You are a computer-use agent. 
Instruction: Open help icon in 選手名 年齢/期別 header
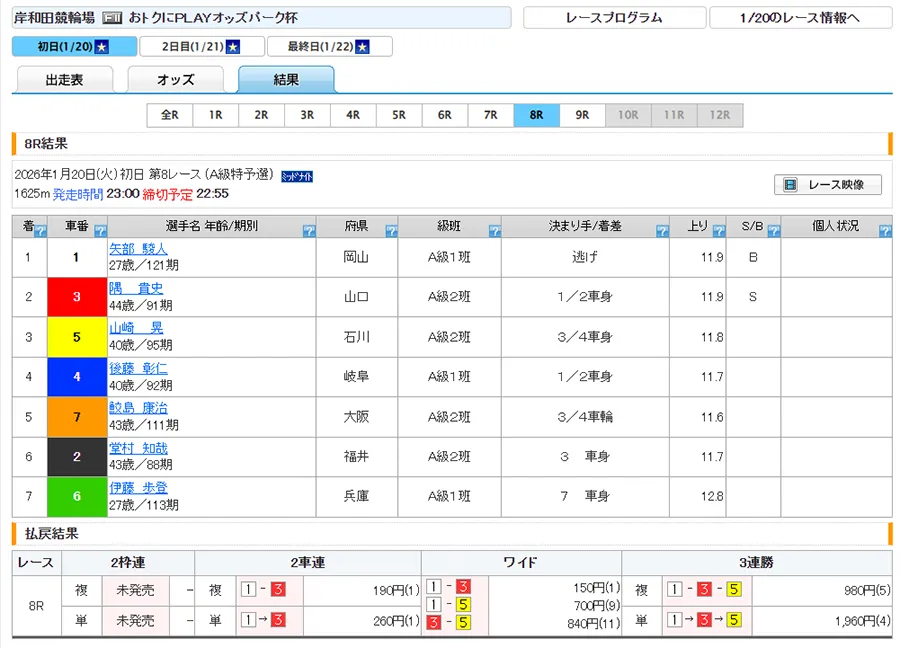pos(309,231)
